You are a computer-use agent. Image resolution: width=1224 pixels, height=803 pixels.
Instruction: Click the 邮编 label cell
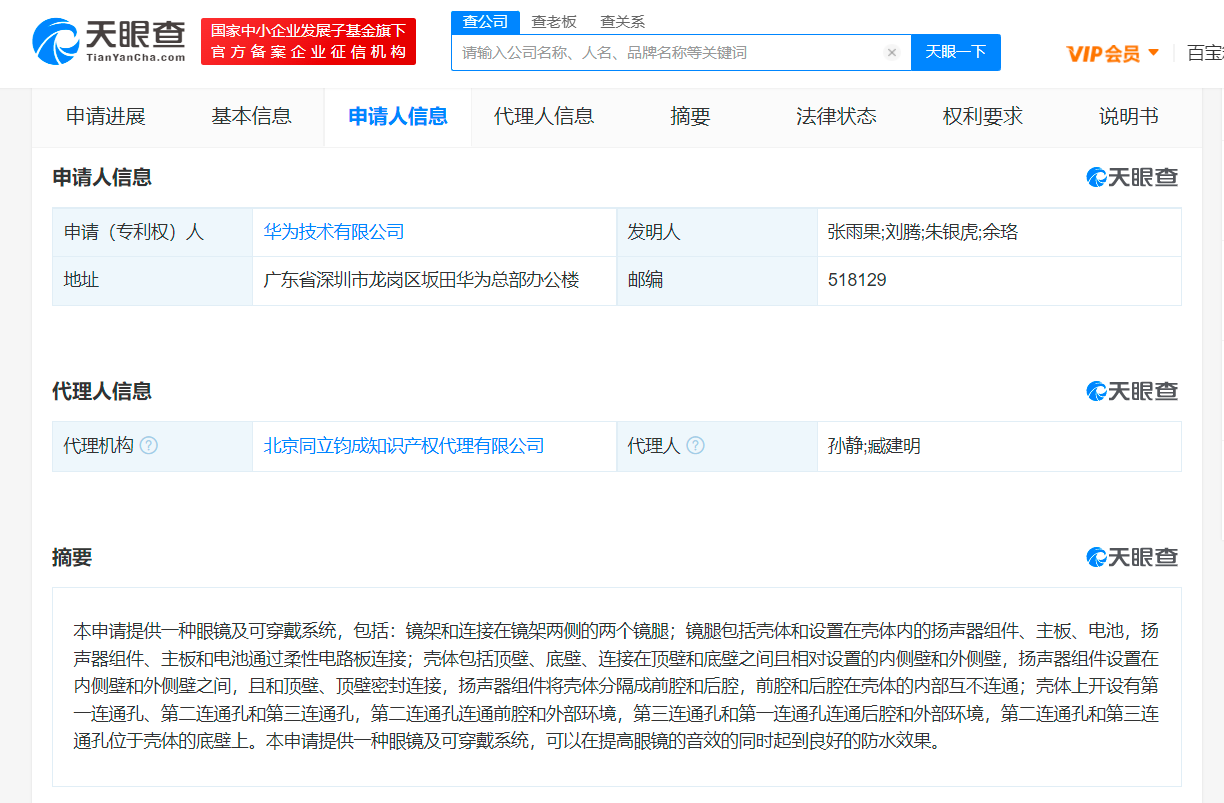pos(717,280)
